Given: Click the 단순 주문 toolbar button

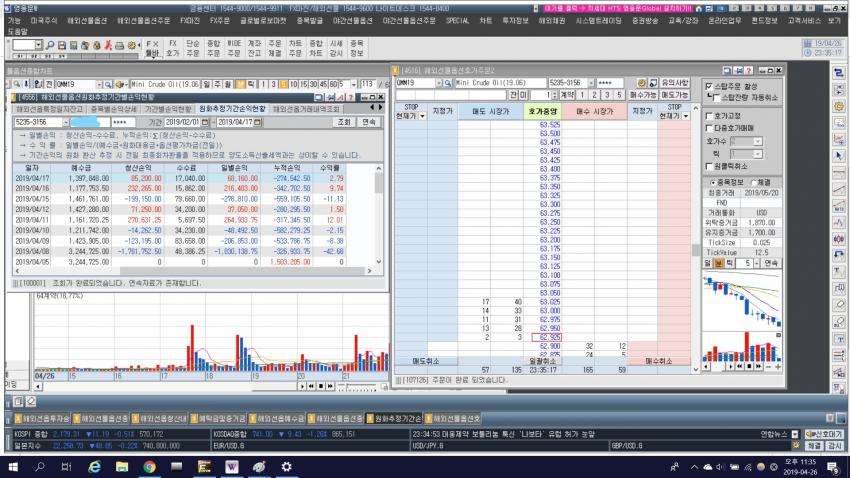Looking at the screenshot, I should (193, 48).
